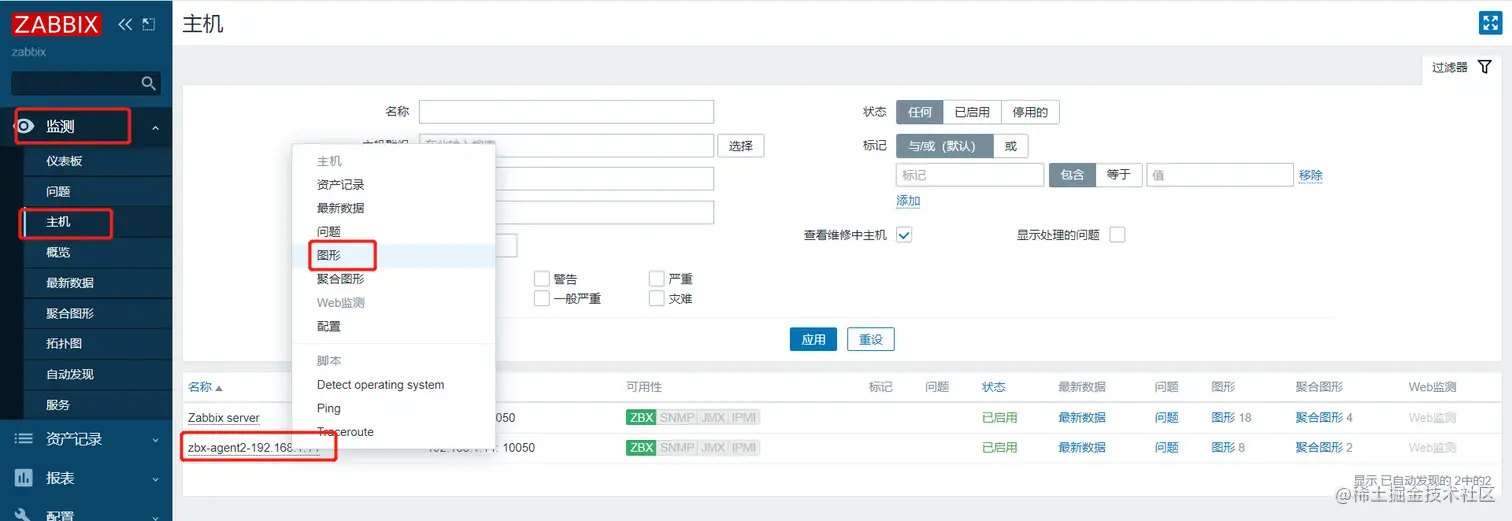Check 显示处理的问题 checkbox
The height and width of the screenshot is (521, 1512).
point(1117,235)
